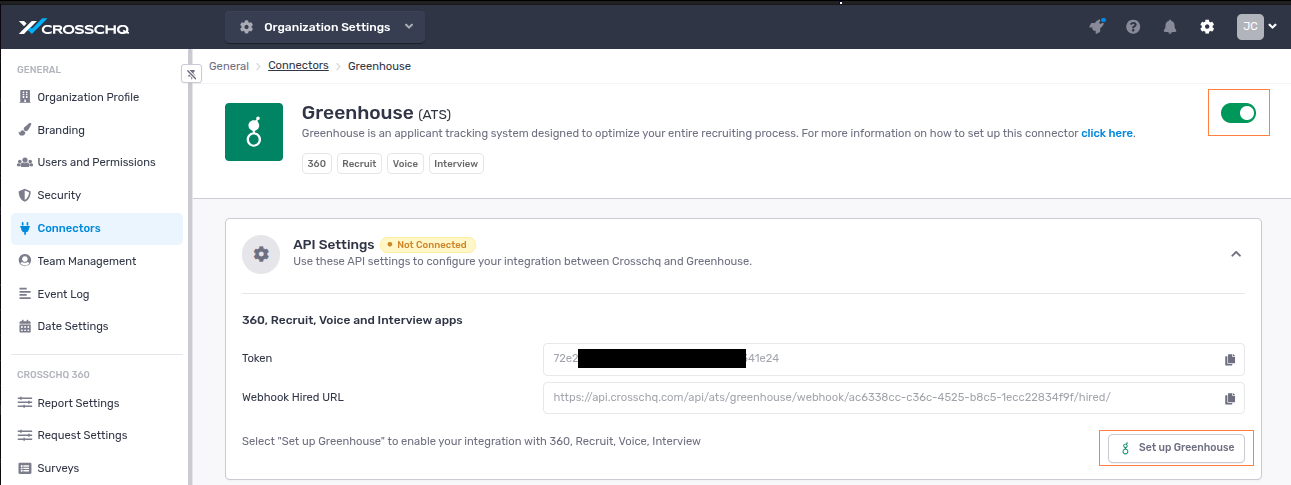Image resolution: width=1291 pixels, height=485 pixels.
Task: Follow the 'click here' setup link
Action: coord(1107,133)
